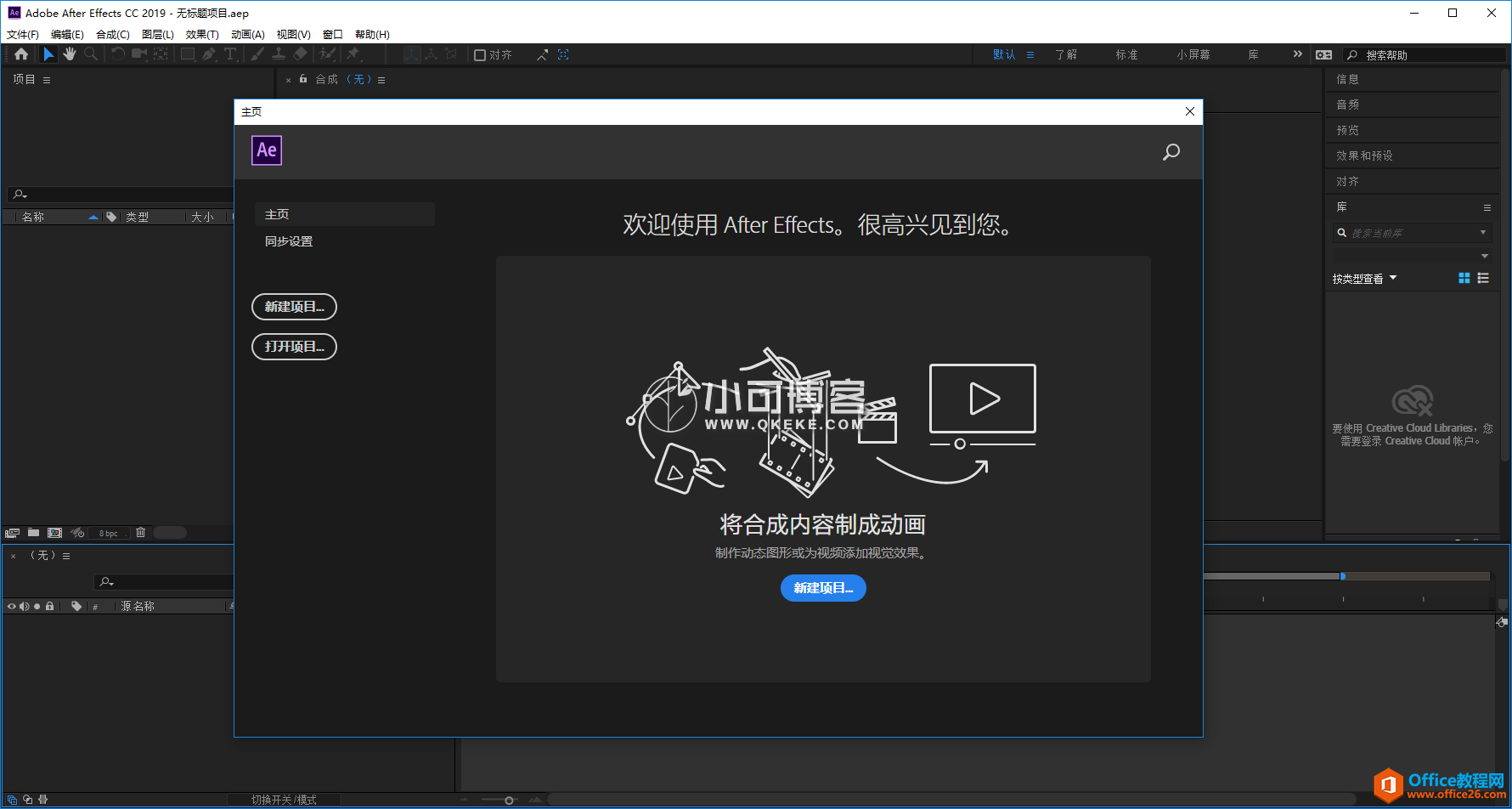Screen dimensions: 1512x809
Task: Show more workspaces with double chevron
Action: tap(1297, 54)
